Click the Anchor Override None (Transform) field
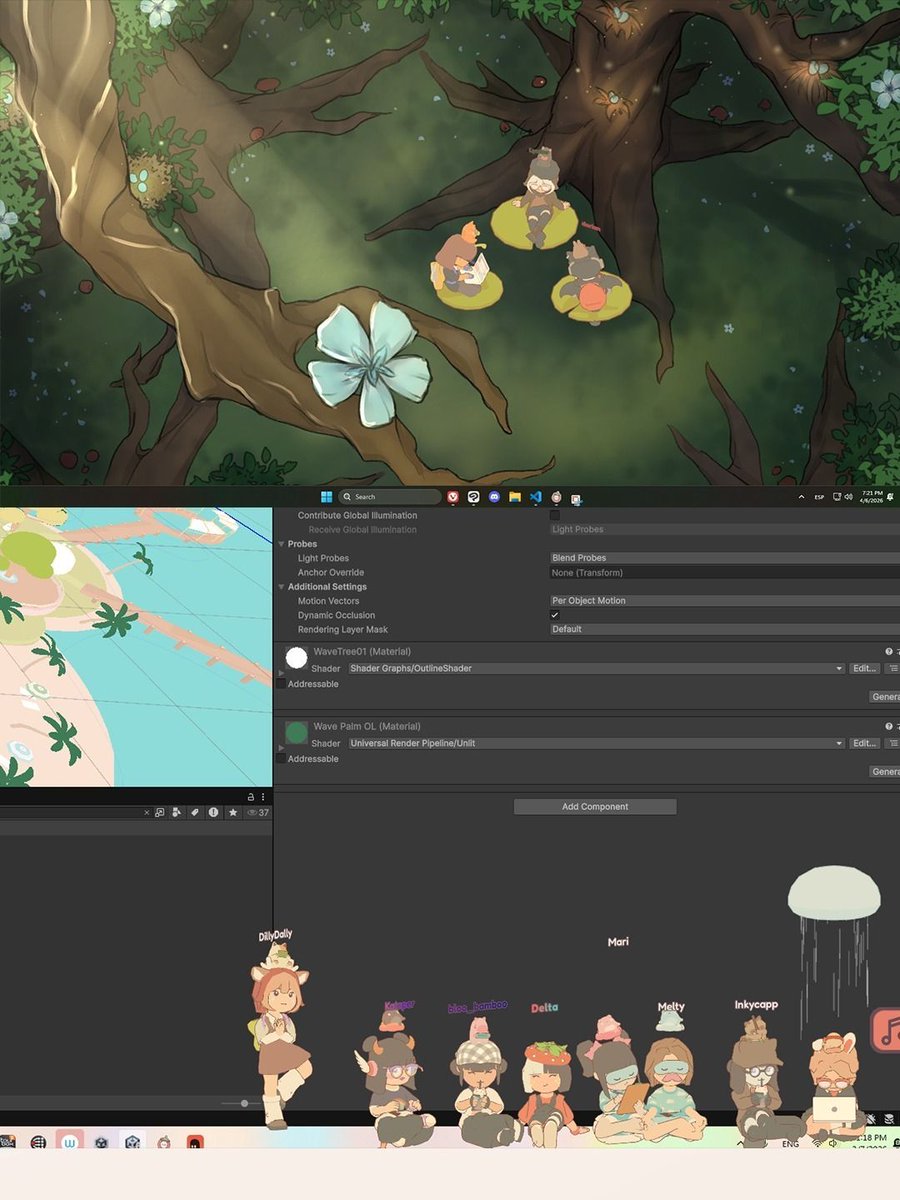The image size is (900, 1200). (x=725, y=572)
